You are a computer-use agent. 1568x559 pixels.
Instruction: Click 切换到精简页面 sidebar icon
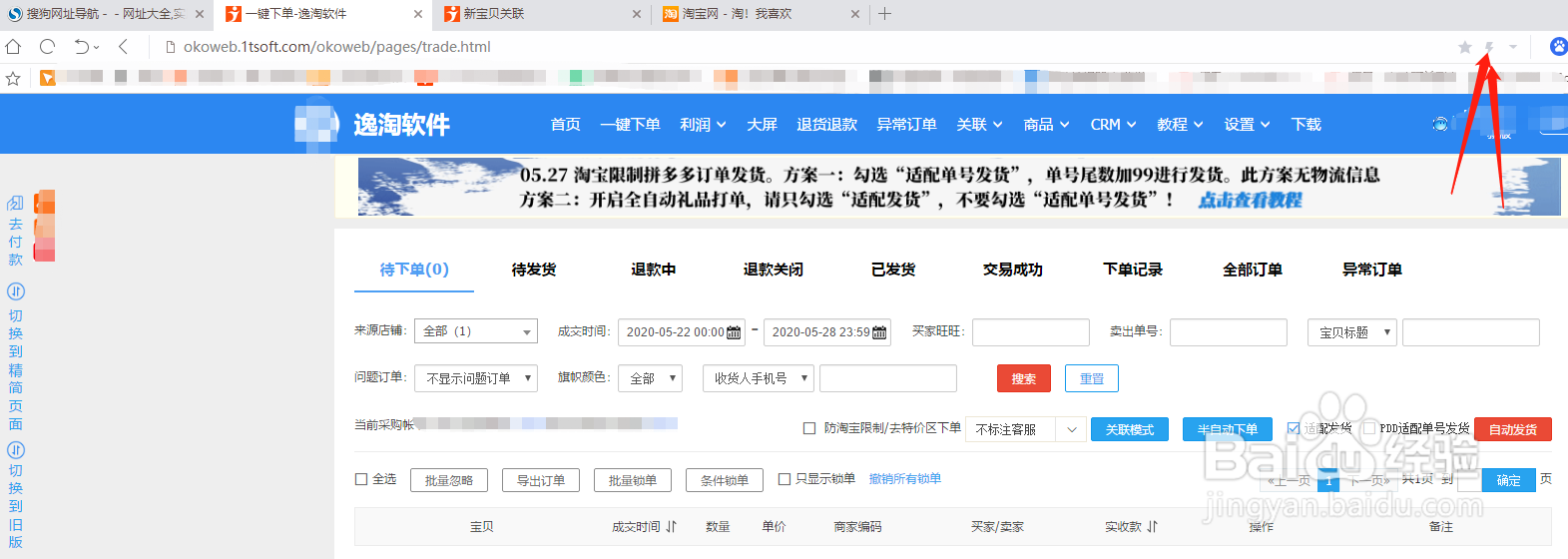(x=16, y=291)
